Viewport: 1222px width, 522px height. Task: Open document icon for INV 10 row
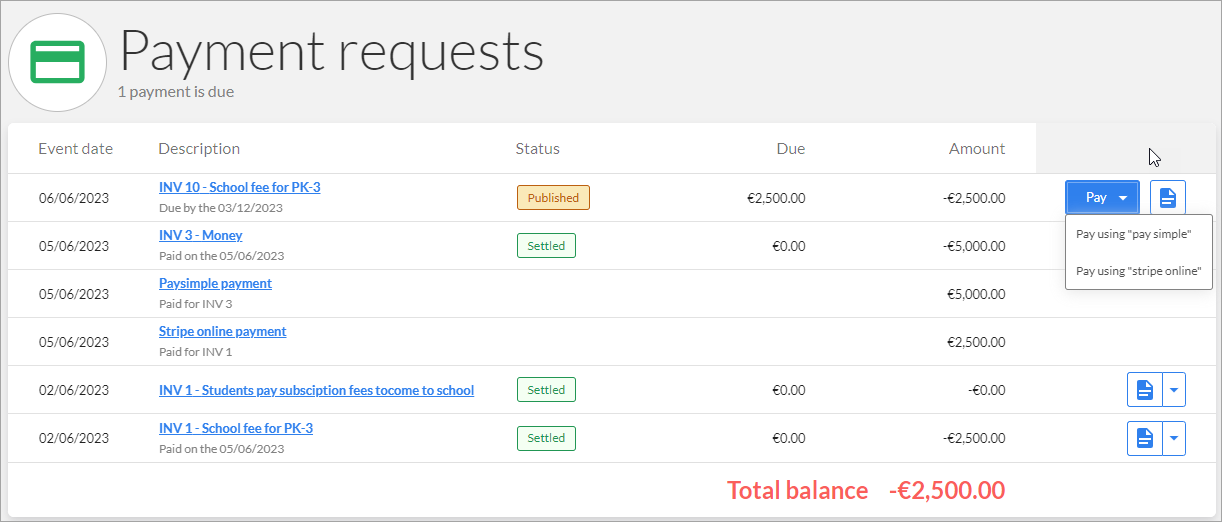point(1168,198)
